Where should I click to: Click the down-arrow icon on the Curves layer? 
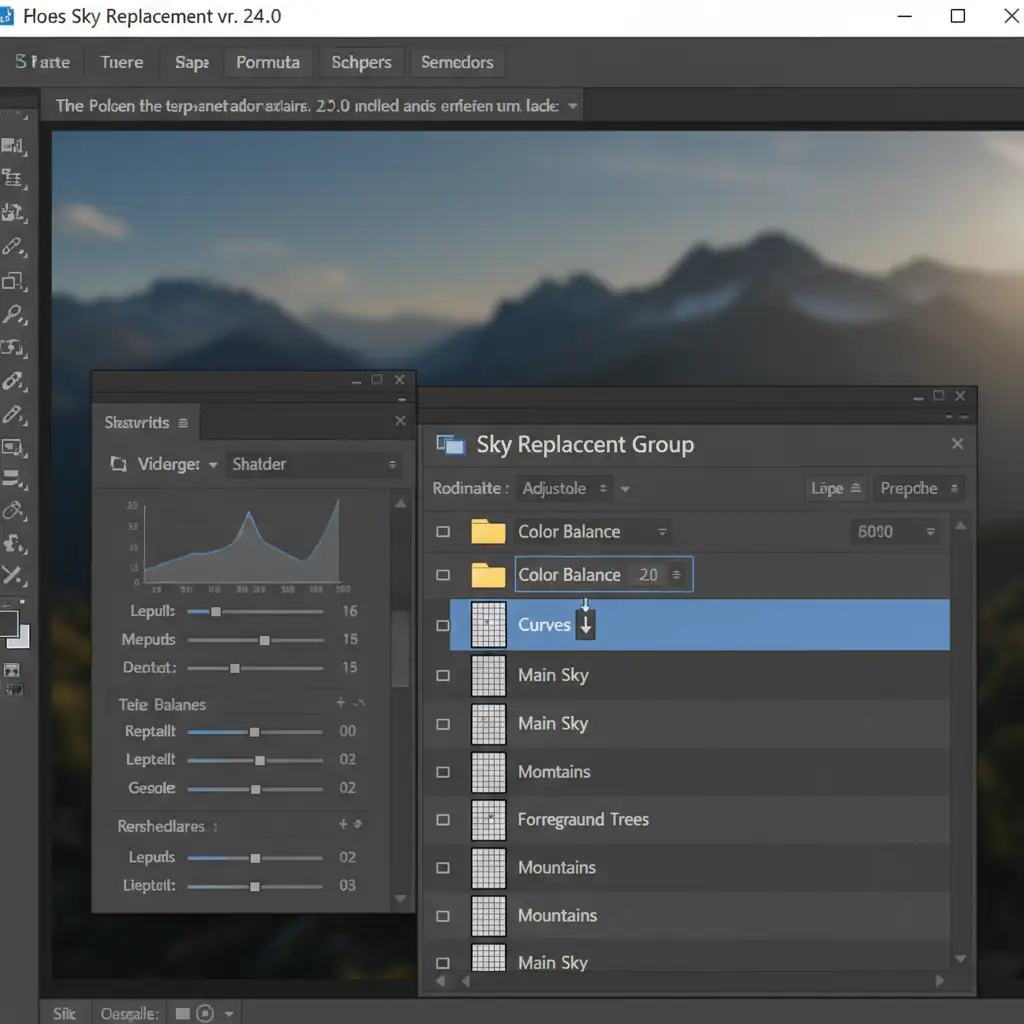click(586, 625)
